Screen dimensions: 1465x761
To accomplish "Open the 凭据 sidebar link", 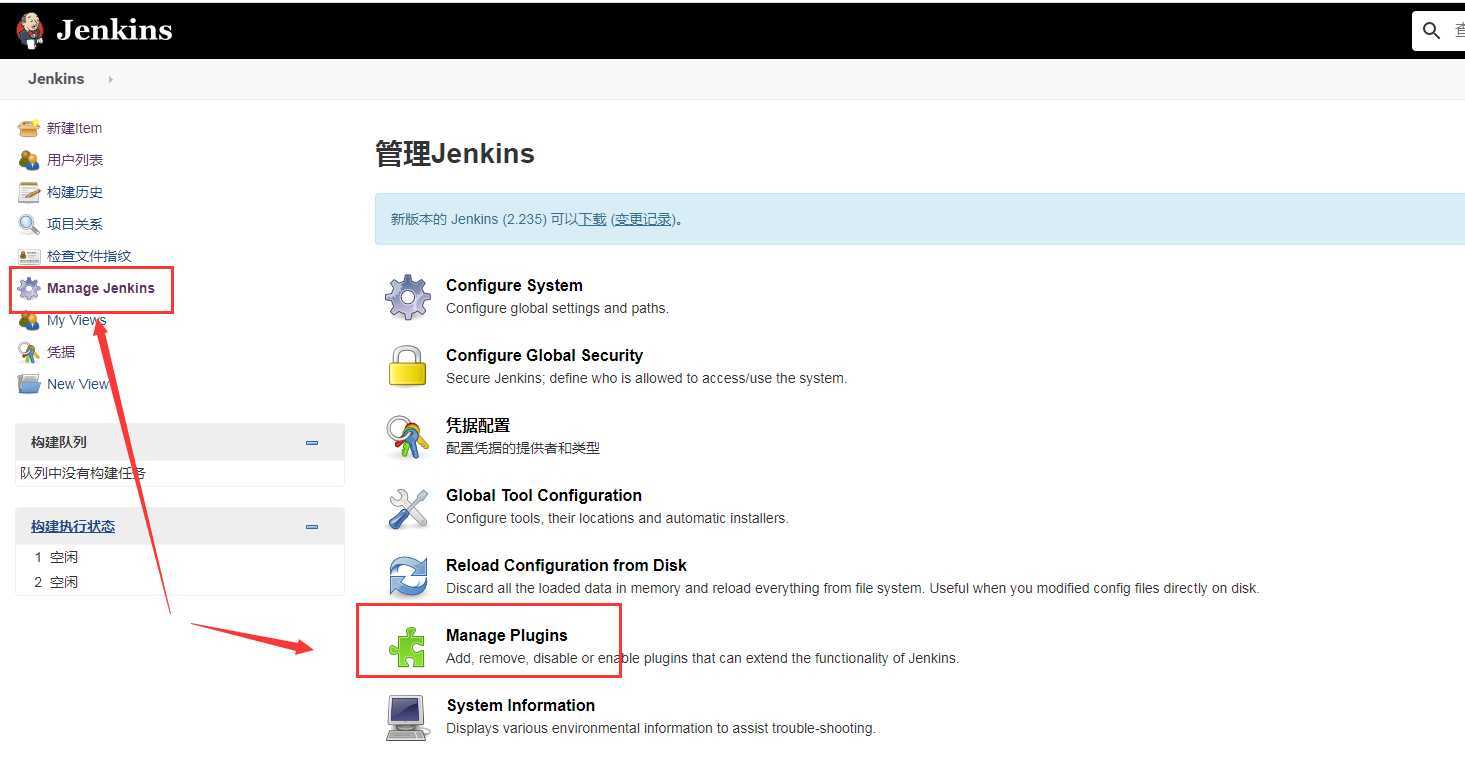I will click(61, 352).
